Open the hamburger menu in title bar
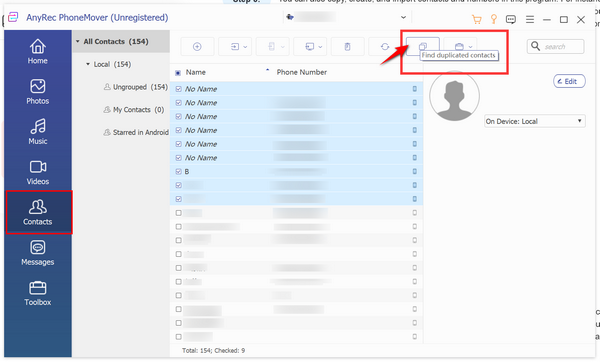 point(530,19)
